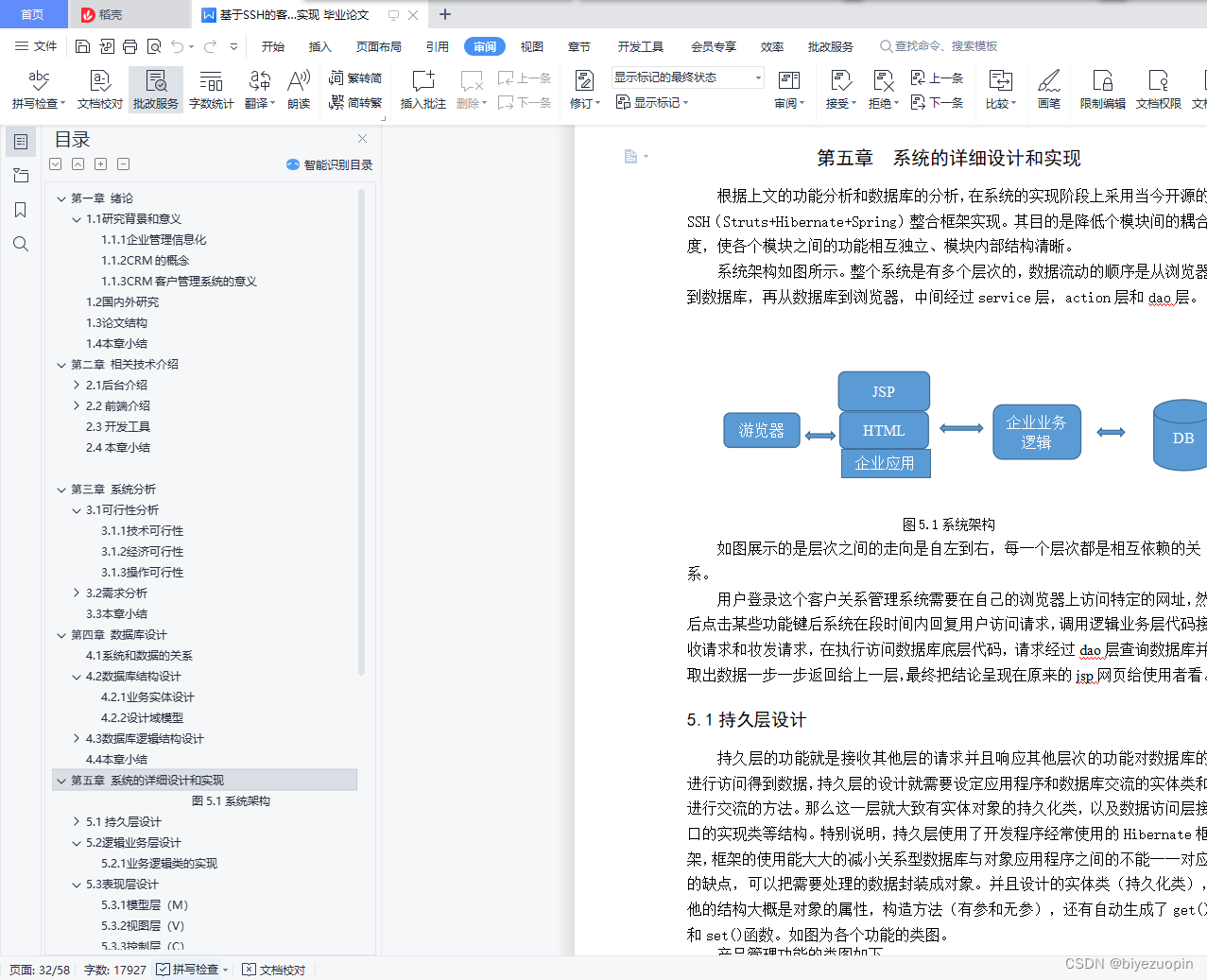Click 智能识别目录 smart TOC recognition

[x=330, y=164]
